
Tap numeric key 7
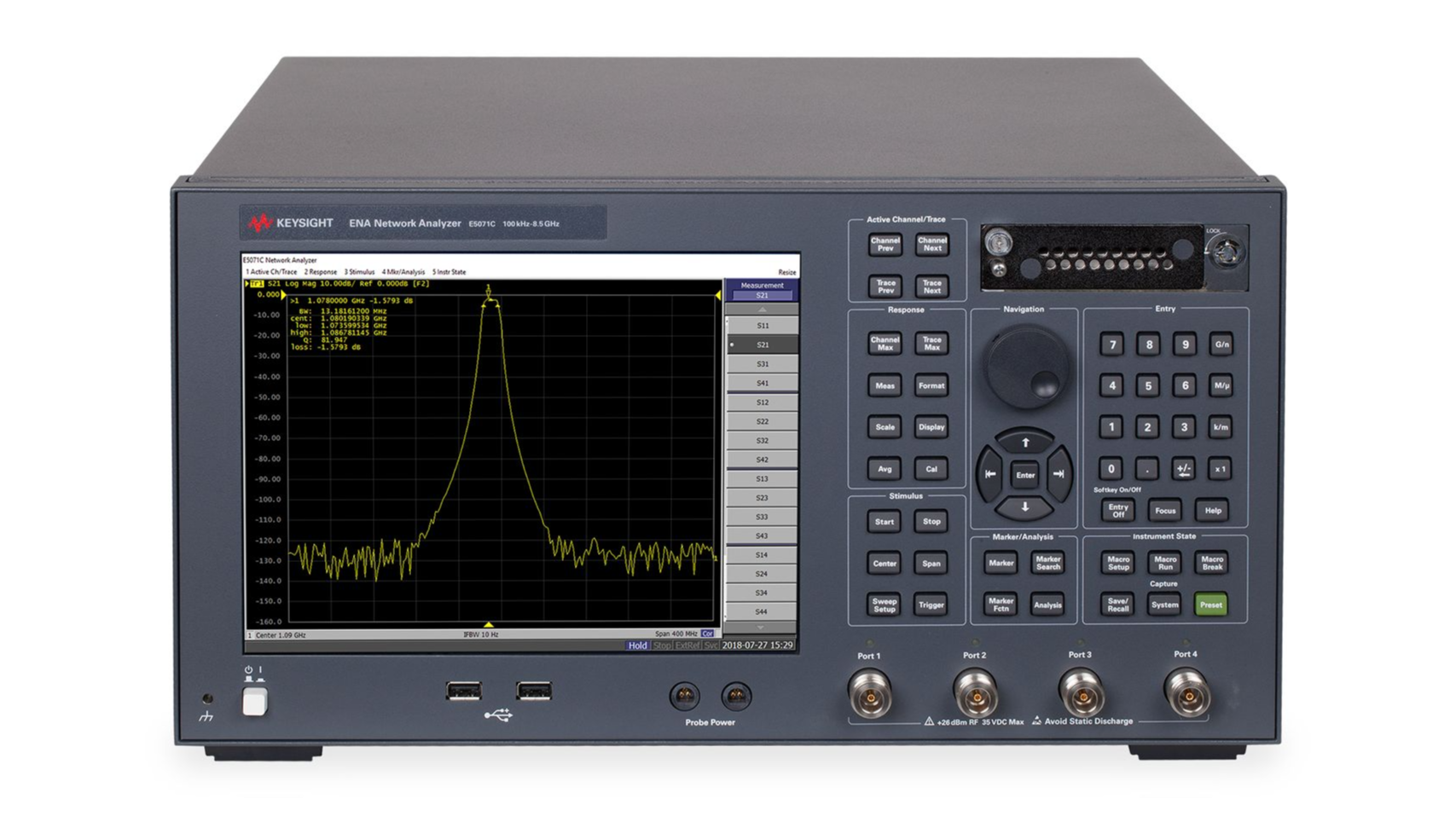point(1111,345)
